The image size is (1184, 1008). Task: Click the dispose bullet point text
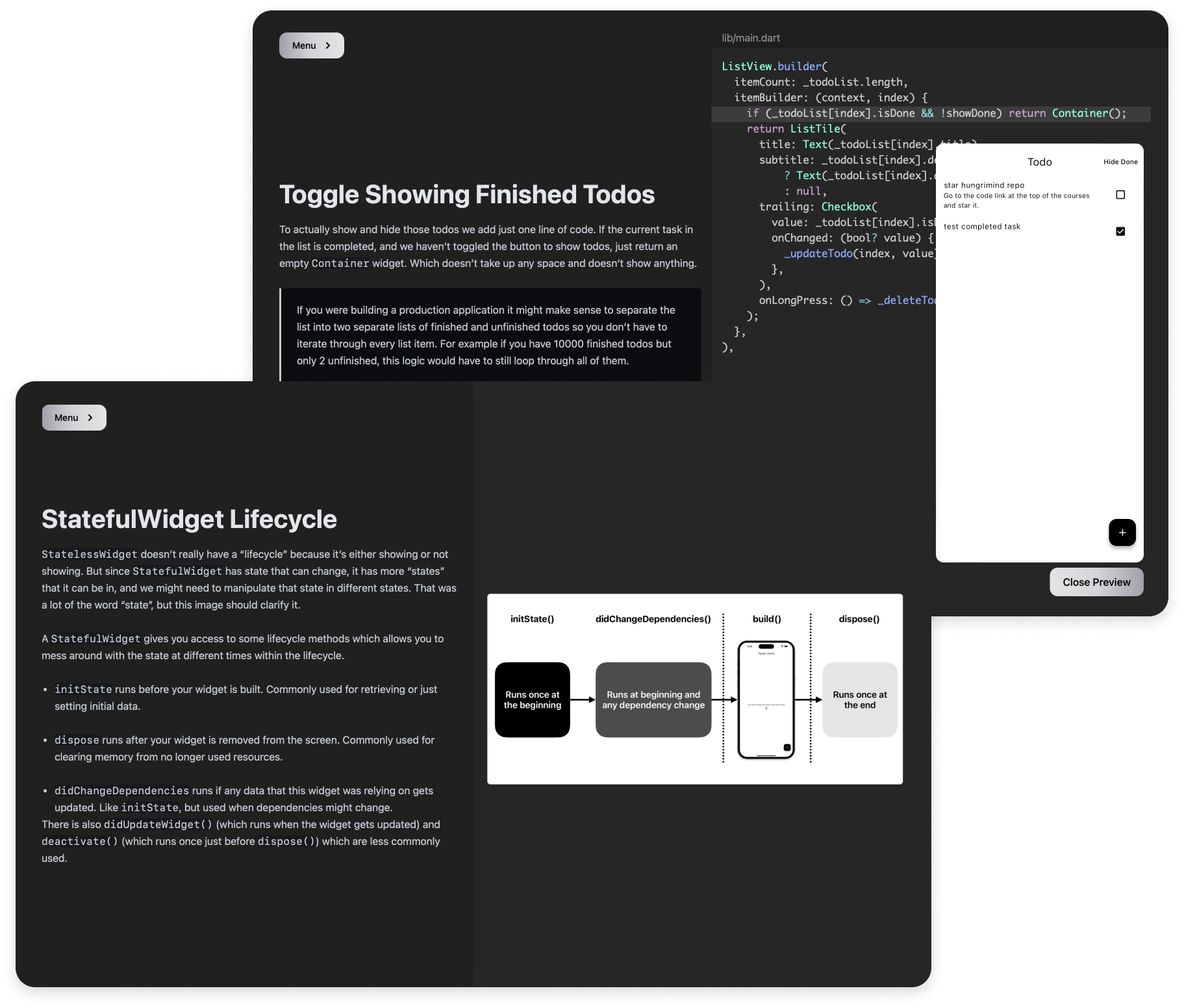pyautogui.click(x=244, y=748)
